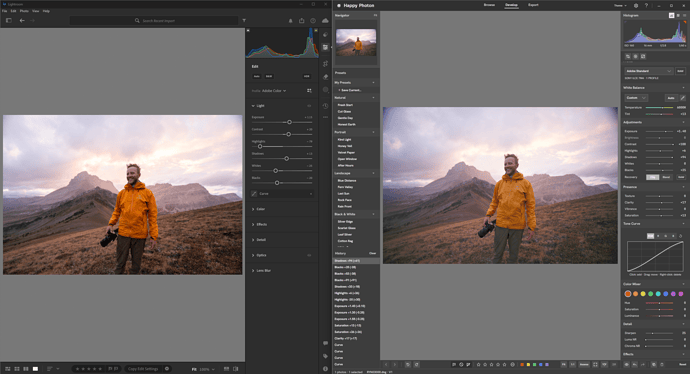
Task: Open the help icon in Lightroom toolbar
Action: [313, 21]
